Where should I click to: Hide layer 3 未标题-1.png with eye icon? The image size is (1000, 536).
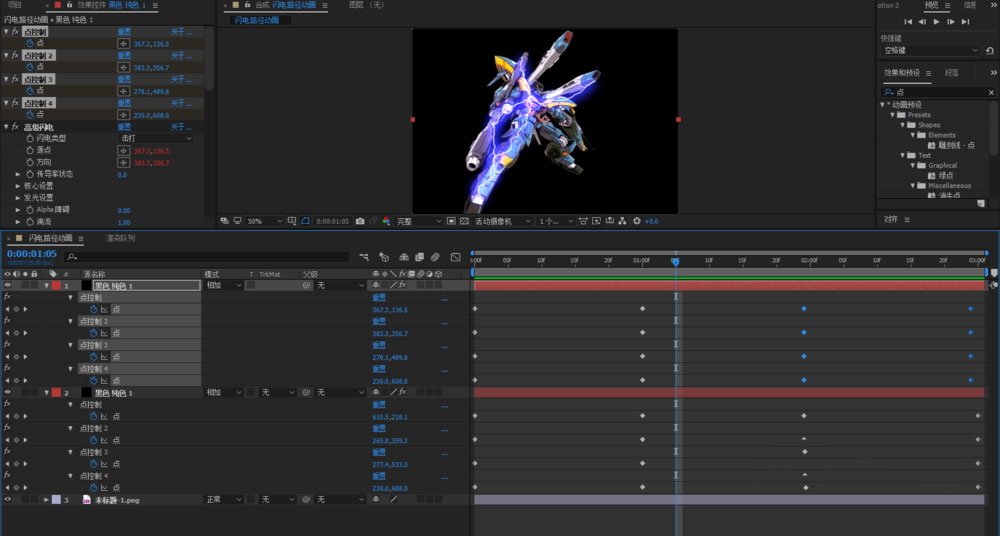point(8,499)
